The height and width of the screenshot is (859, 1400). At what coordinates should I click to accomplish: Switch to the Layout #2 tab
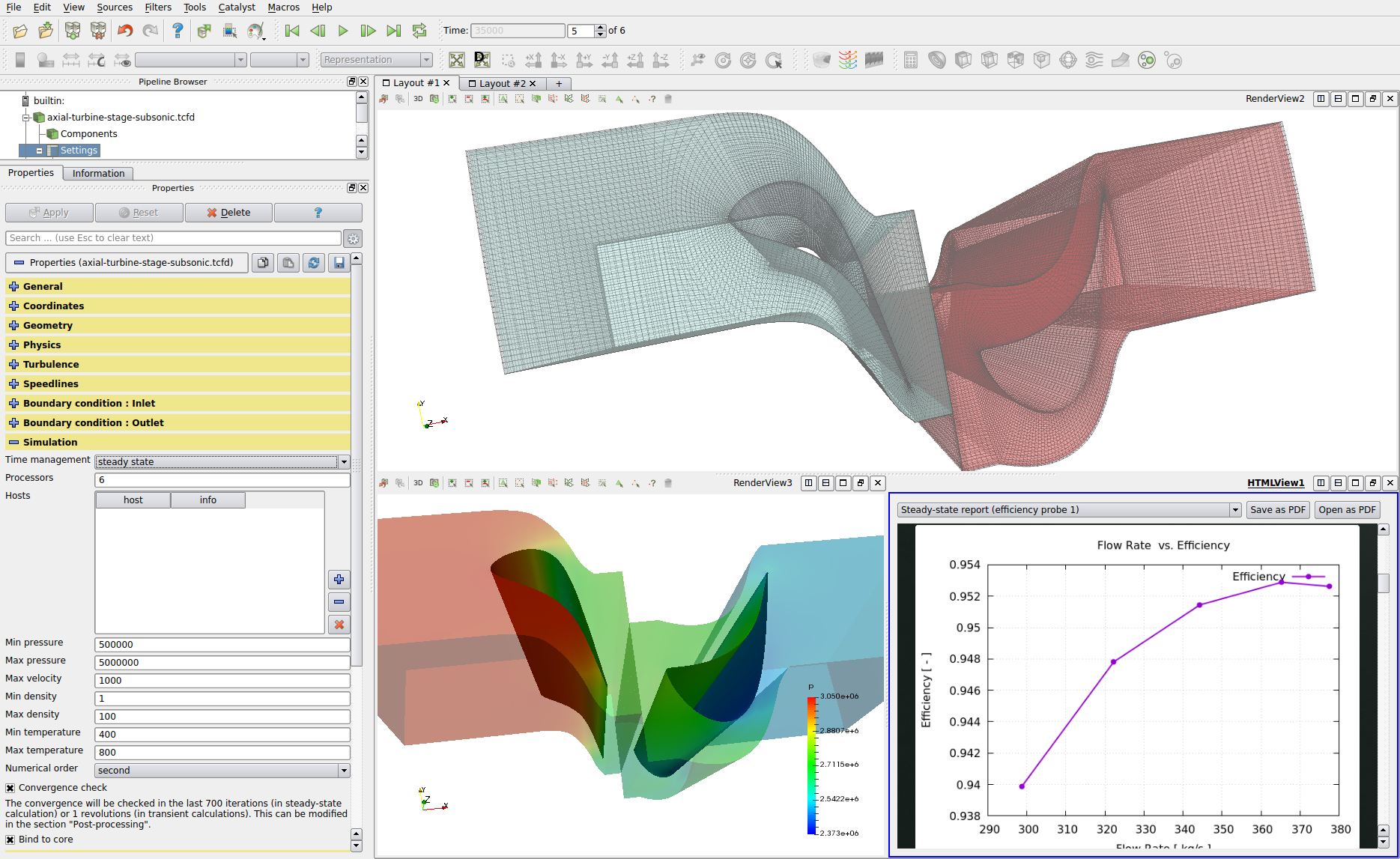point(501,83)
